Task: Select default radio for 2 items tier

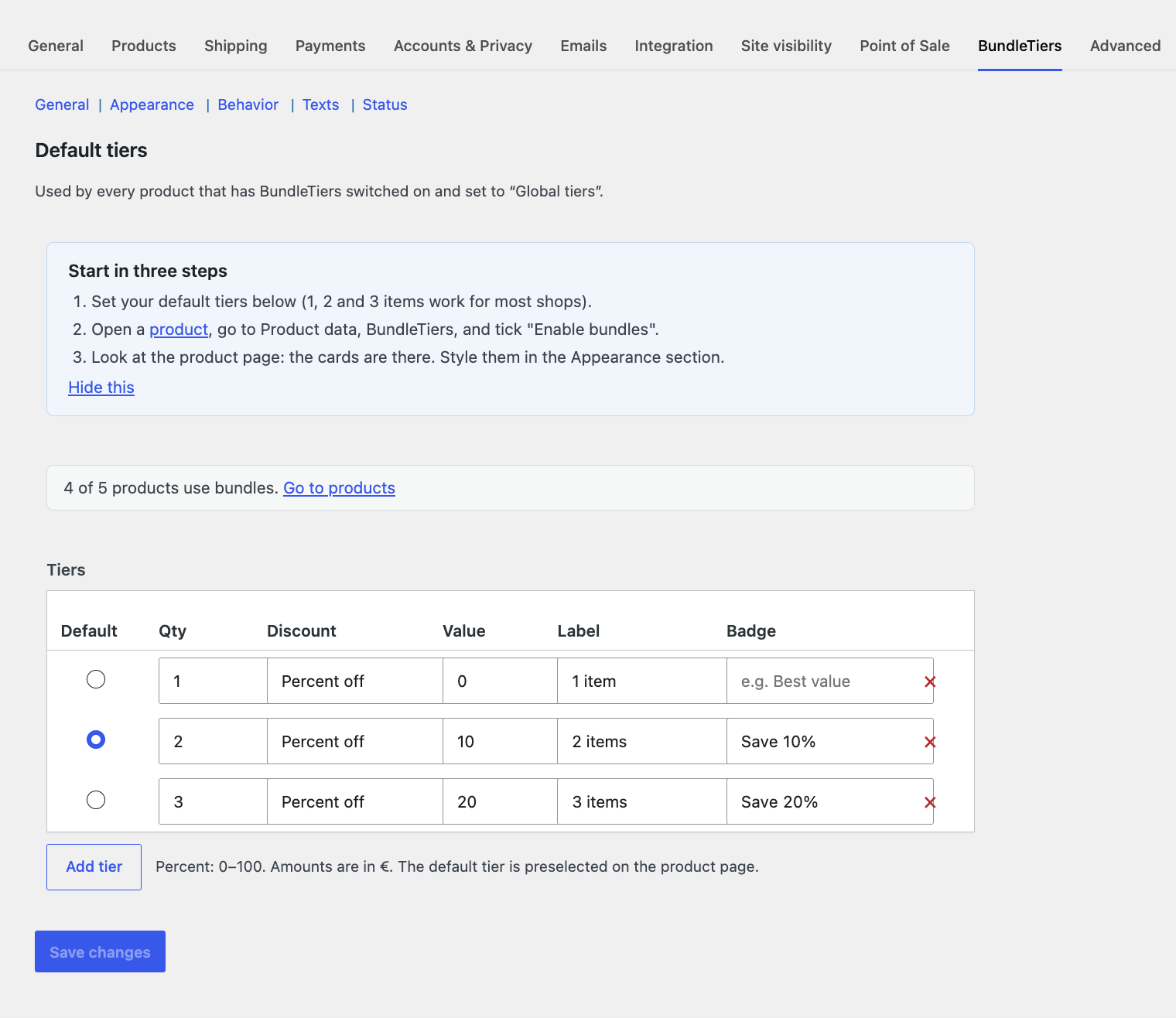Action: pos(95,740)
